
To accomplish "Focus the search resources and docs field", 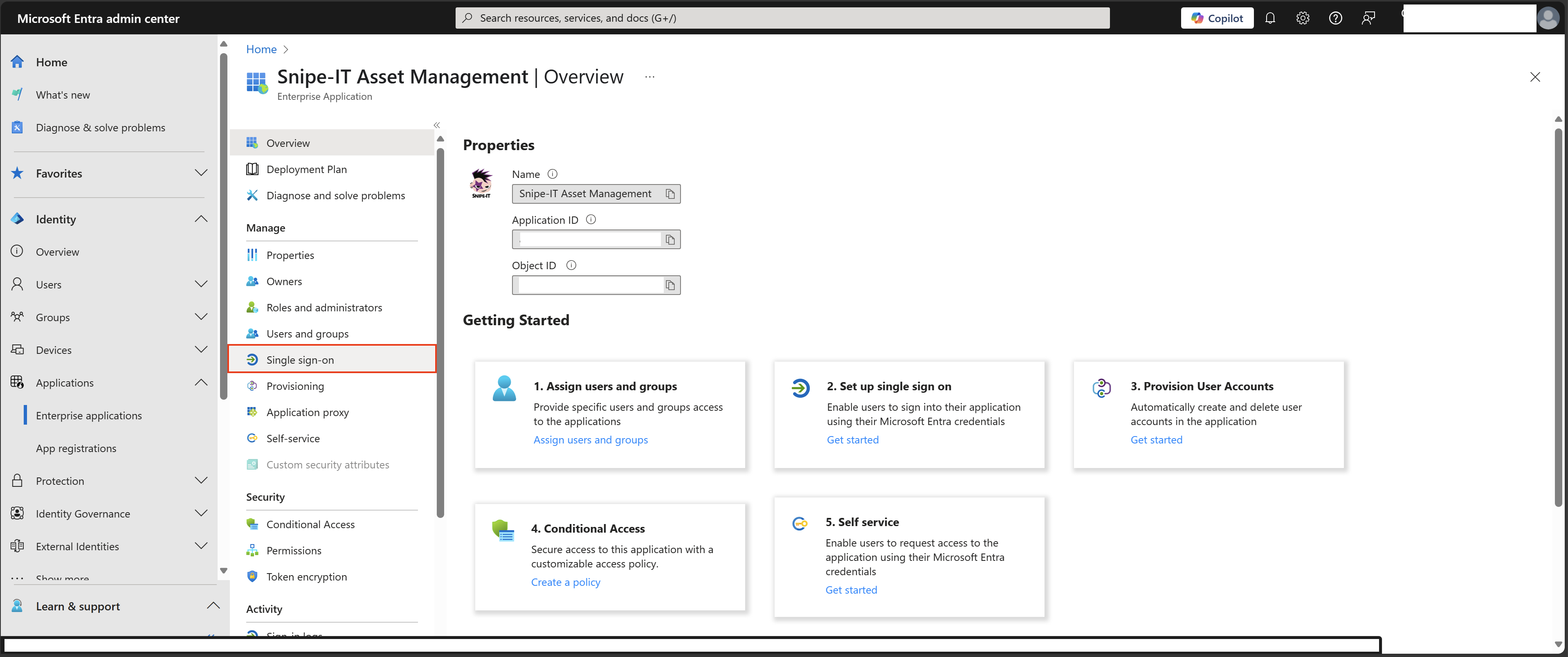I will coord(782,18).
